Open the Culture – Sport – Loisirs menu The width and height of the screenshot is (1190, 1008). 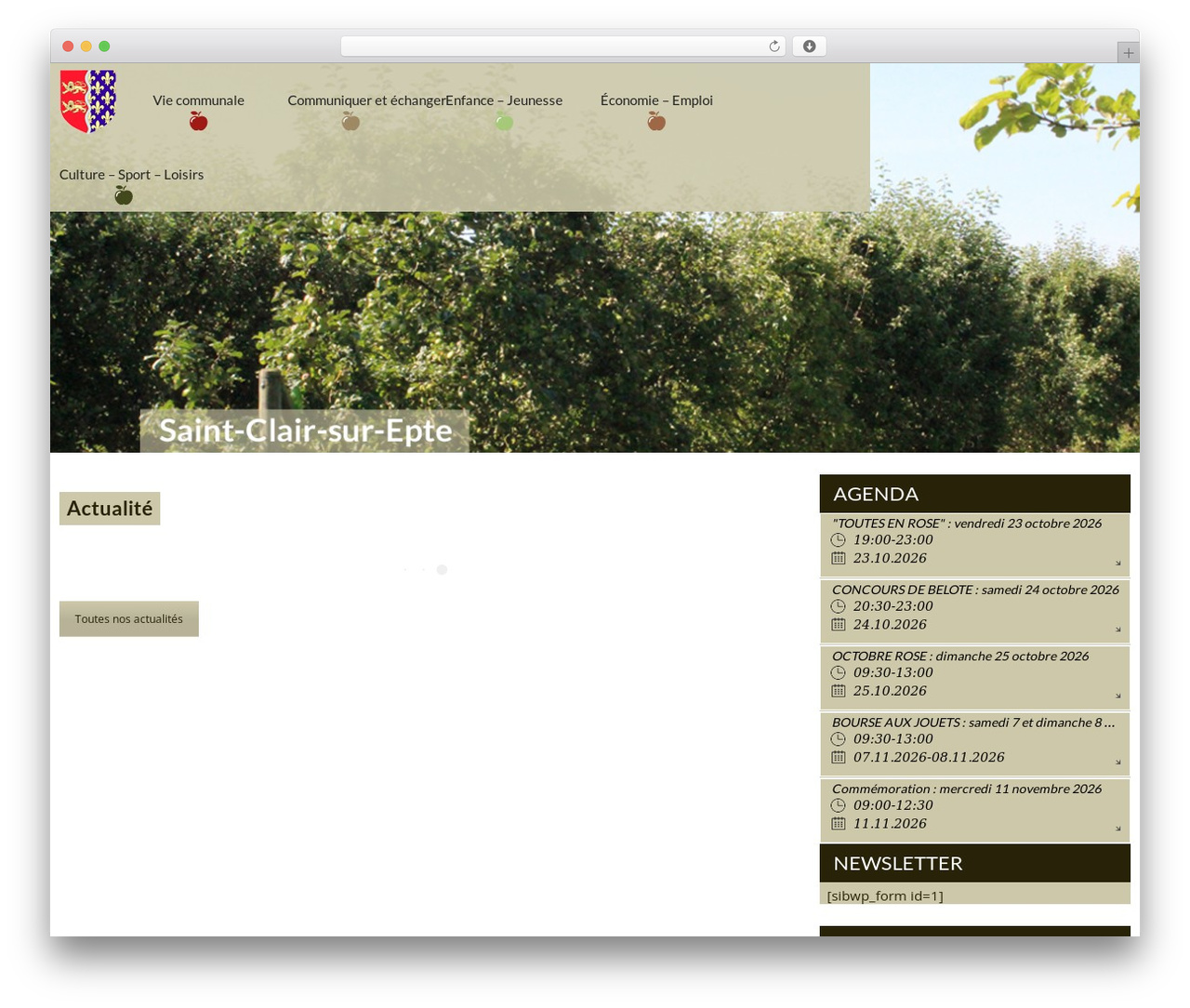coord(131,175)
